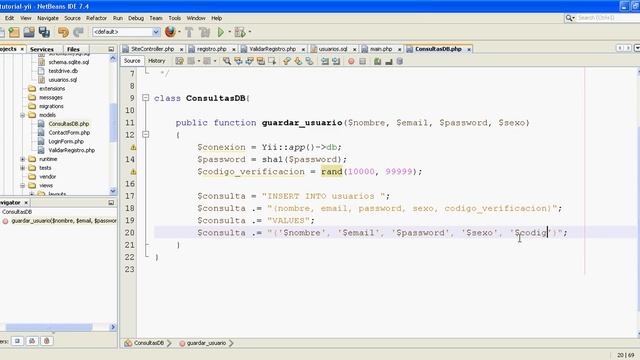
Task: Click guardar_usuario breadcrumb at editor bottom
Action: click(206, 343)
